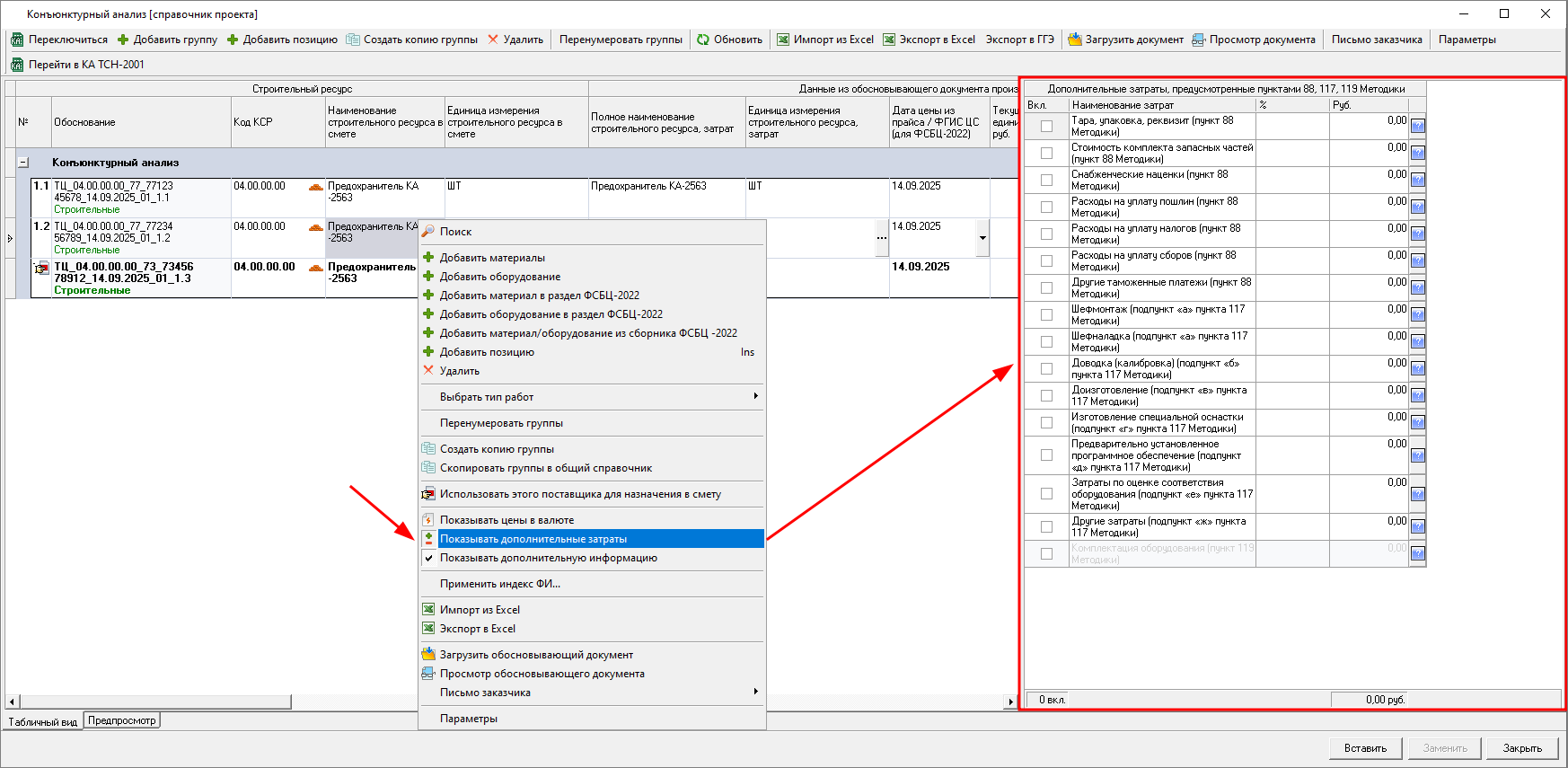Collapse the Конъюнктурный анализ group
Screen dimensions: 1568x768
click(x=23, y=163)
